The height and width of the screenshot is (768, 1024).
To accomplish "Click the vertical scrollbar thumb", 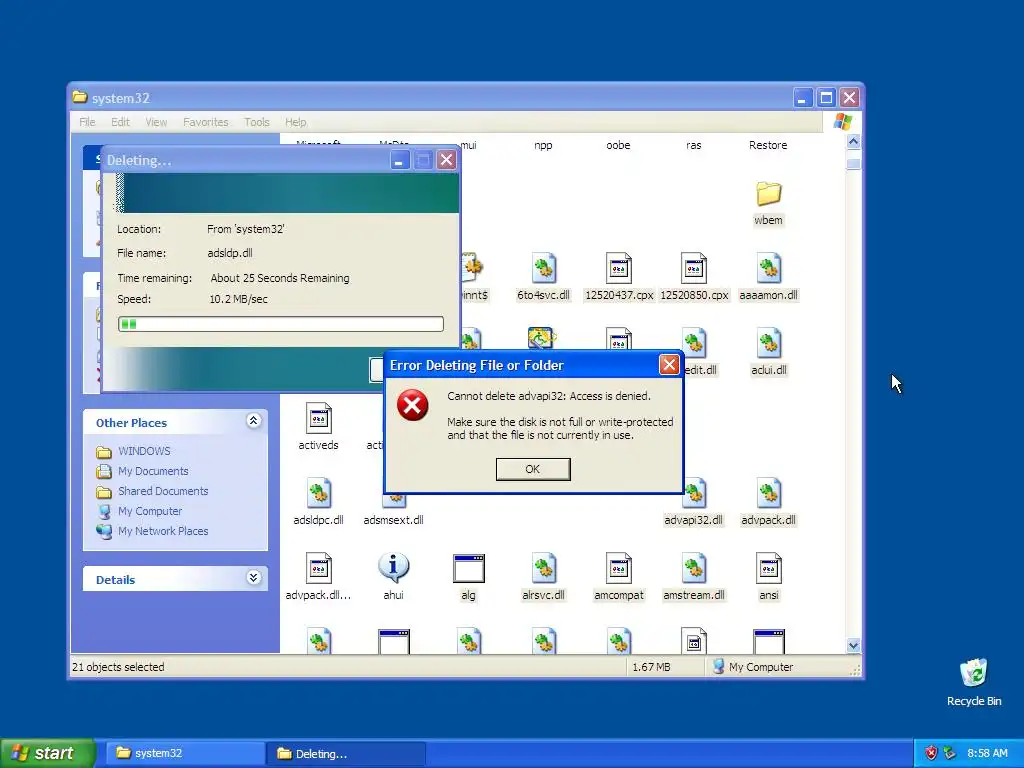I will tap(853, 163).
